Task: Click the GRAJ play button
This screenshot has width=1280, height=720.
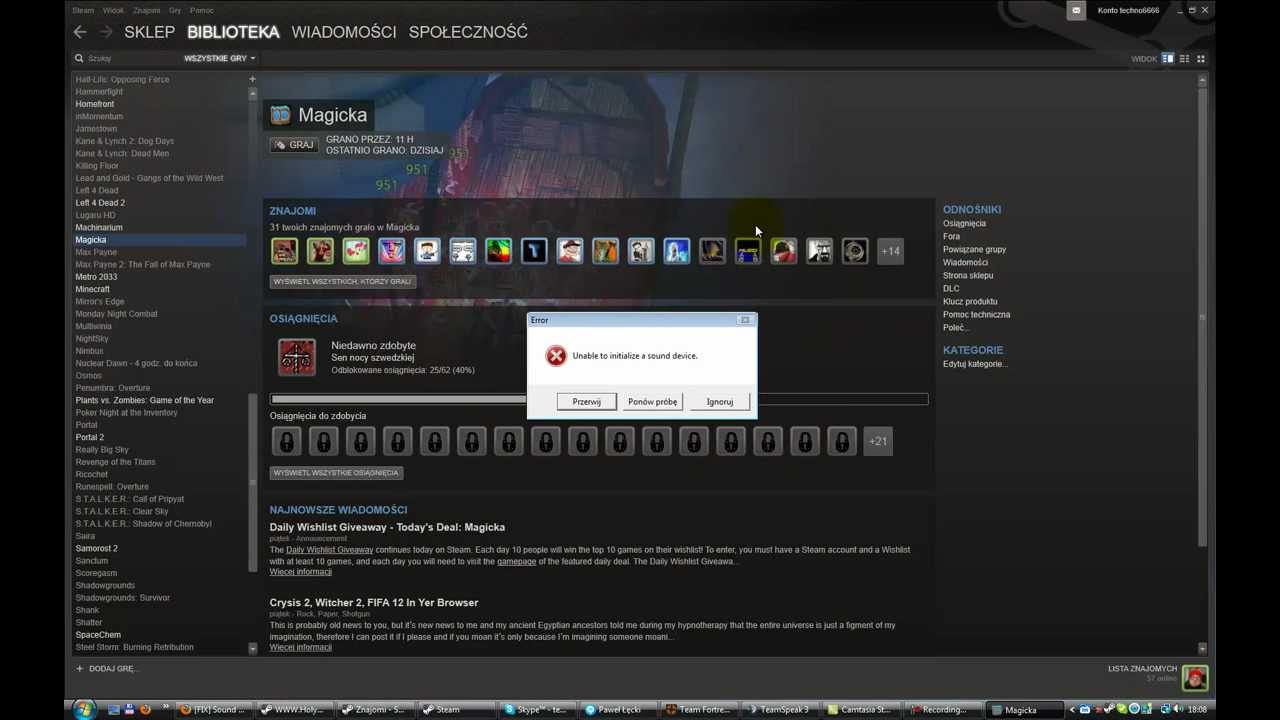Action: [x=295, y=145]
